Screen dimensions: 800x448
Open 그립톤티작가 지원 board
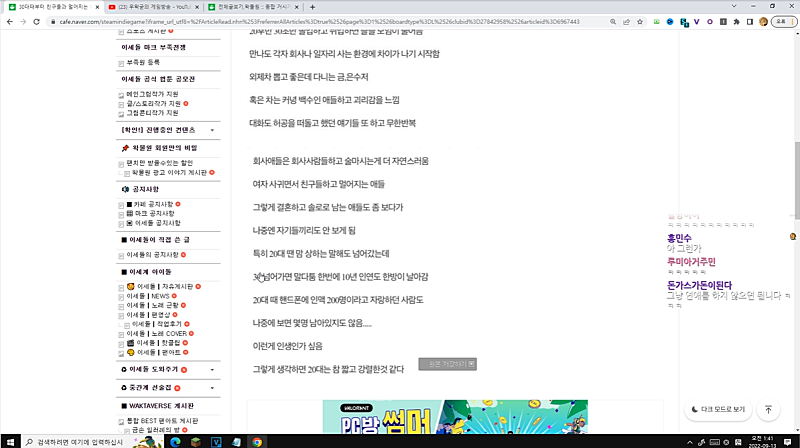point(153,113)
